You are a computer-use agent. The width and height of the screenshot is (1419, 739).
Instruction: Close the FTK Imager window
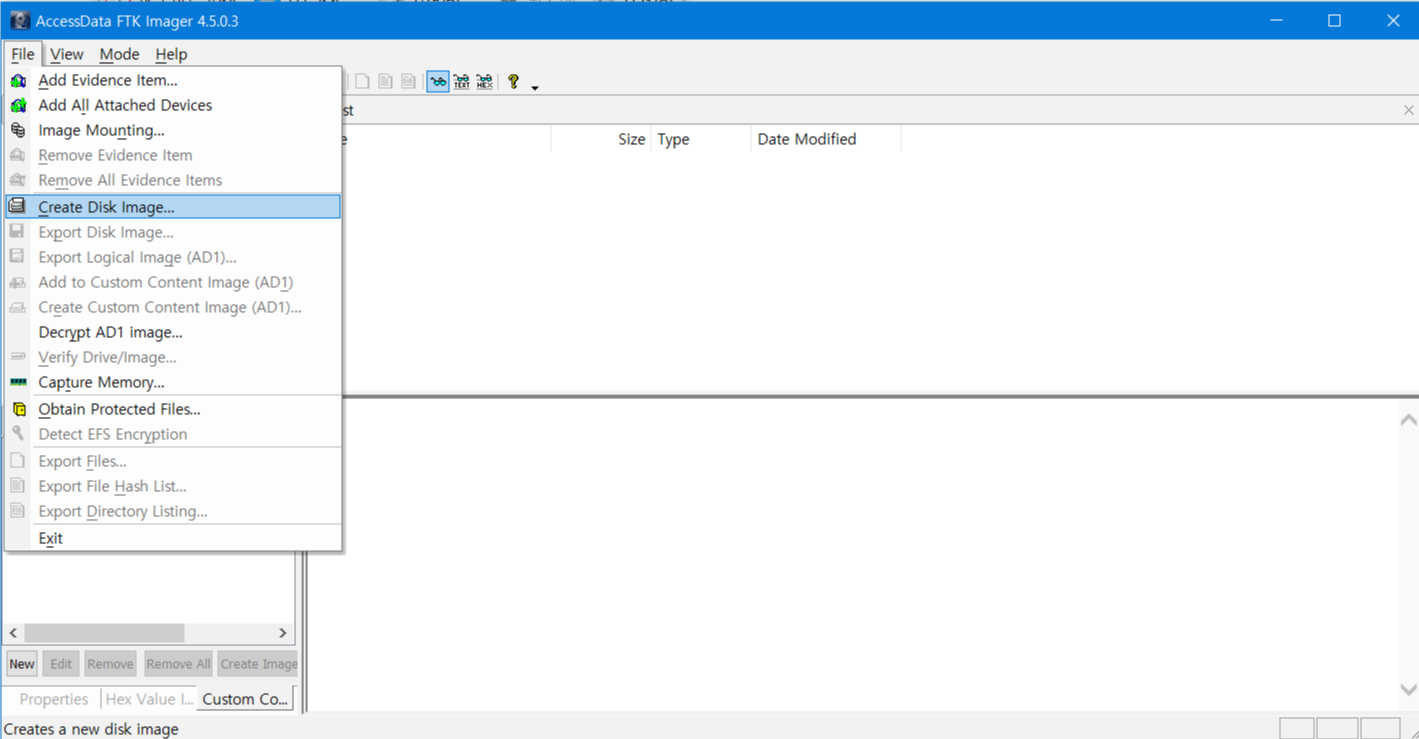1392,20
